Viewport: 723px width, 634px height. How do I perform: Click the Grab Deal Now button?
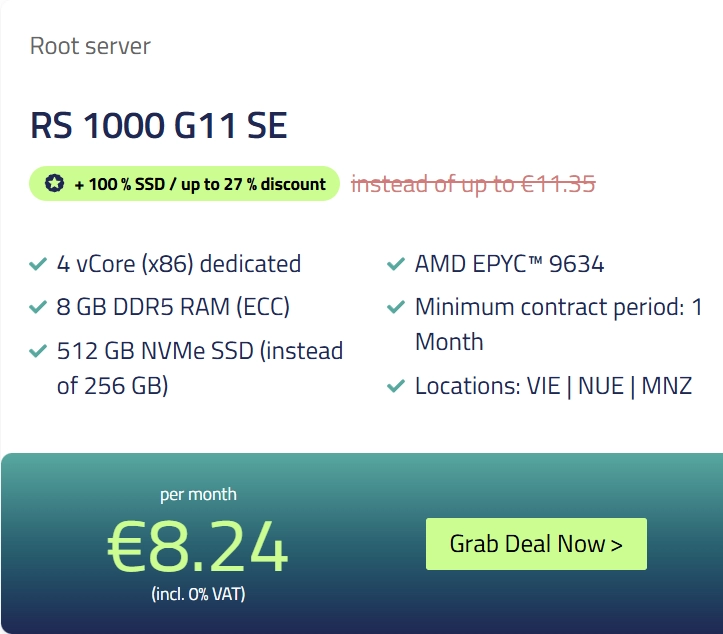(536, 544)
